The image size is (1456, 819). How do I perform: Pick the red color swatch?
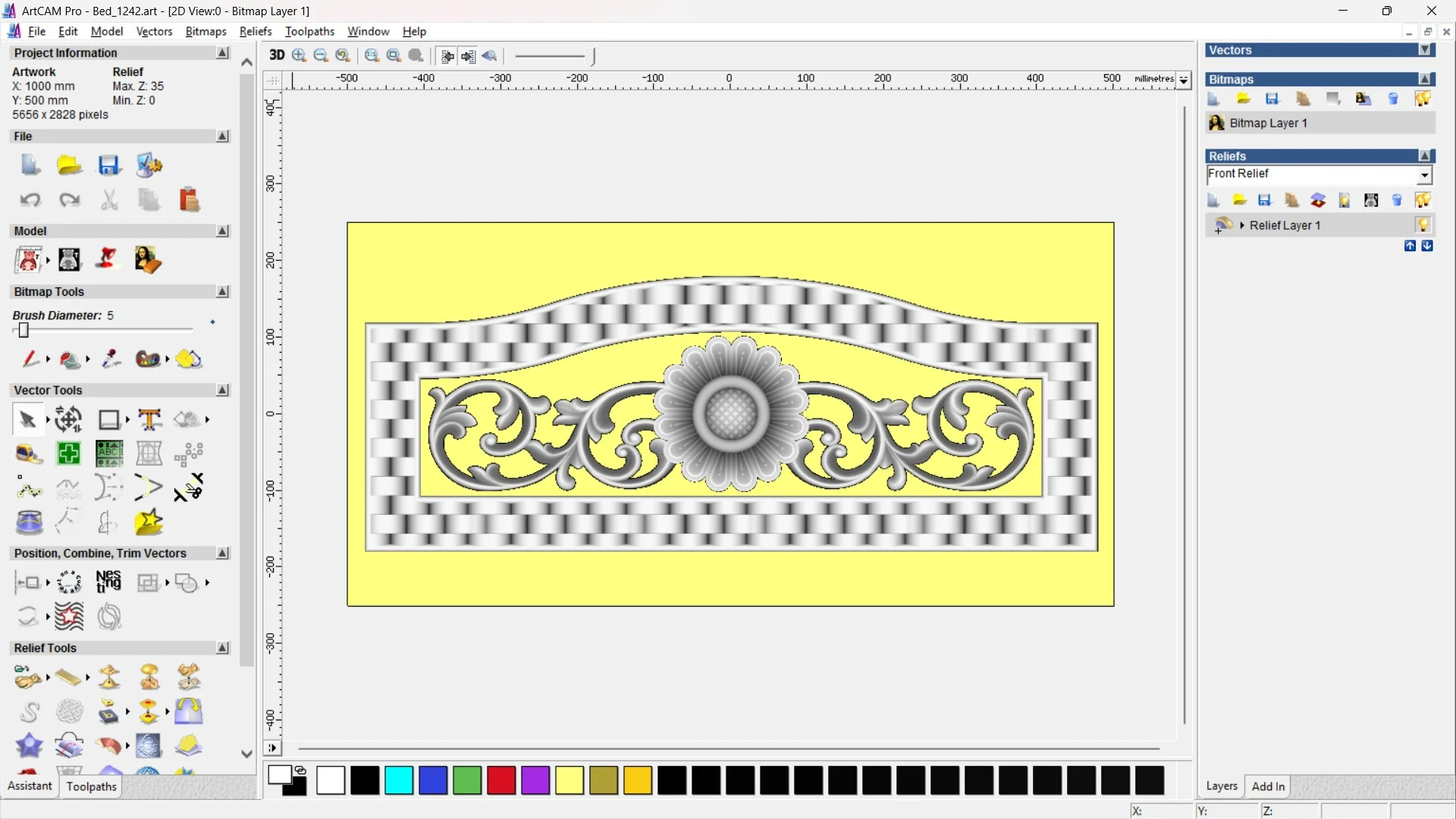500,780
